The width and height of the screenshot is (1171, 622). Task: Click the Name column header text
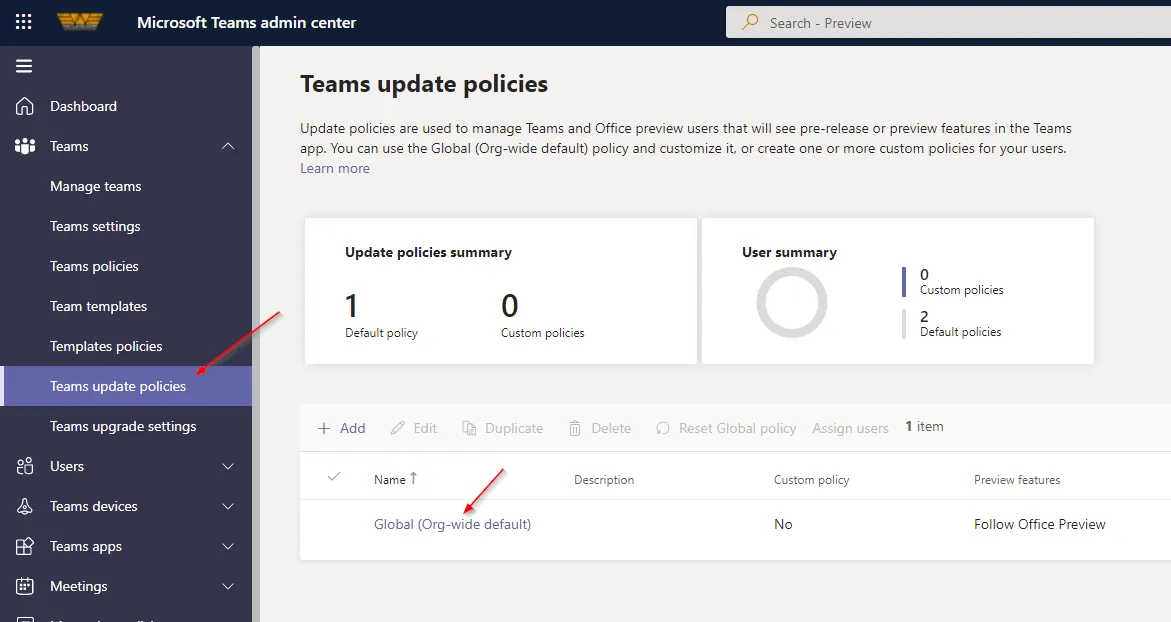click(x=390, y=480)
